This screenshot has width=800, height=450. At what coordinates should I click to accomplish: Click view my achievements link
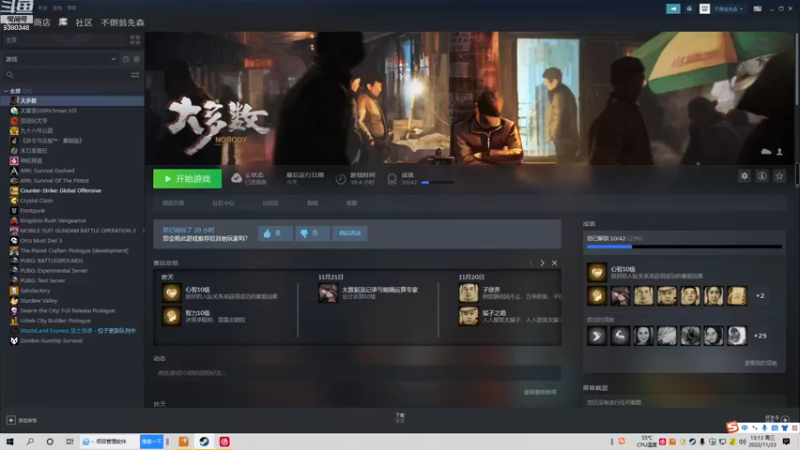pos(760,363)
